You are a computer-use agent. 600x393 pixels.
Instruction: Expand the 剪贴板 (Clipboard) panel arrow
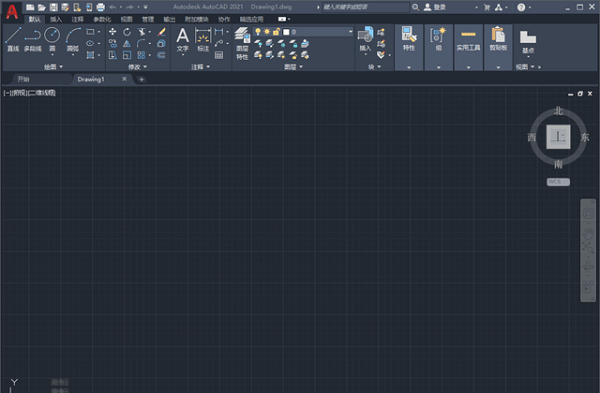[498, 67]
